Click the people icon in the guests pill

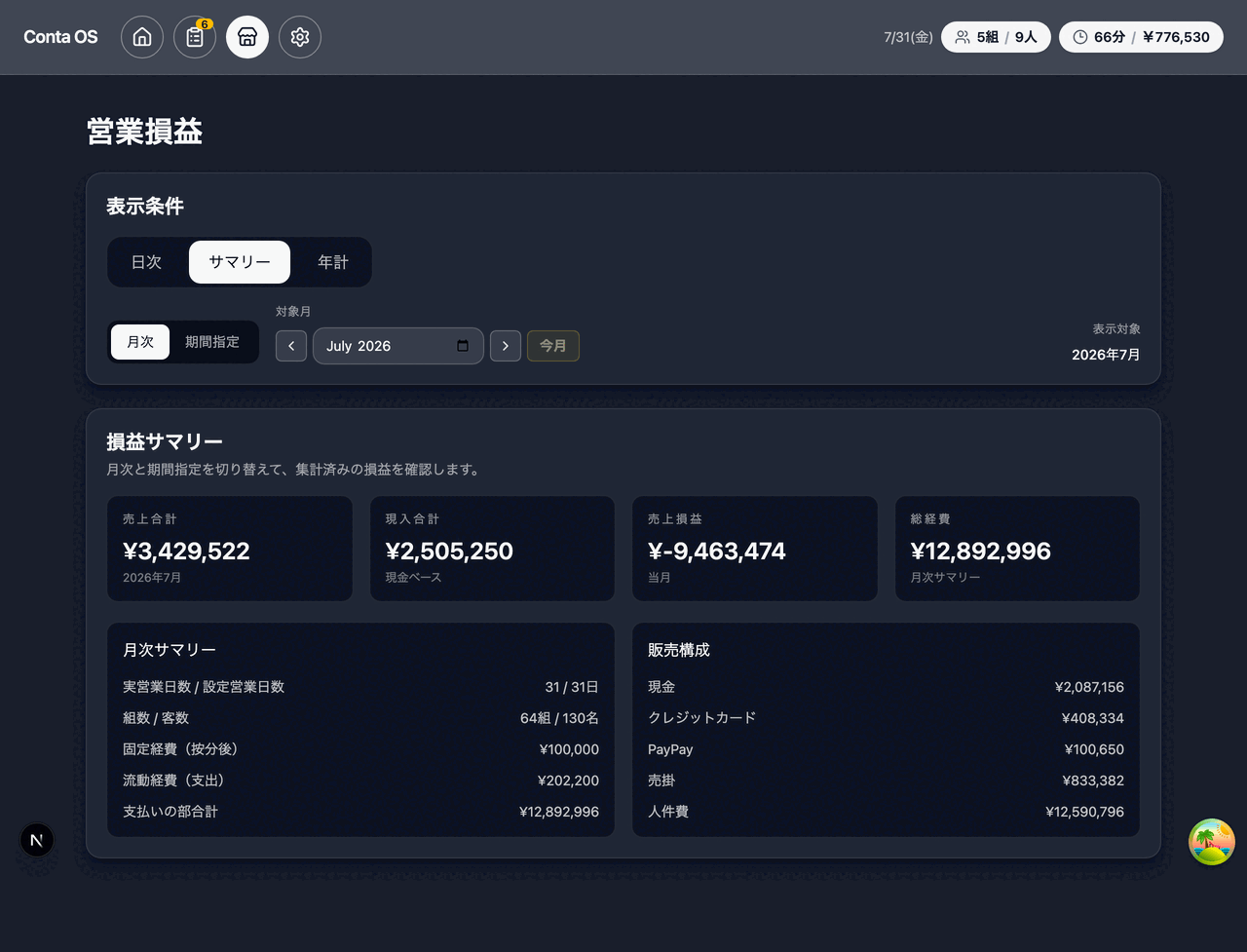click(963, 37)
